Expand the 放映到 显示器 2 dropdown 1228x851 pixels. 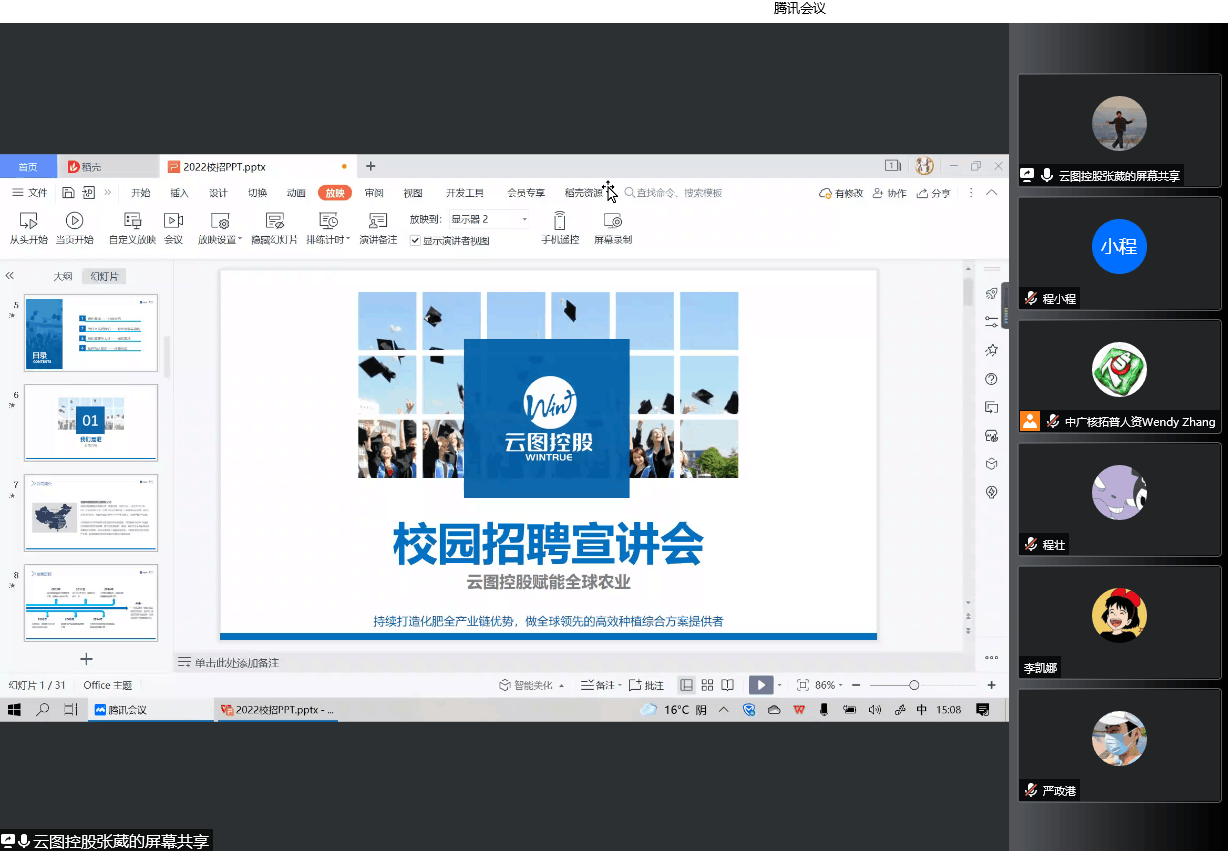(524, 219)
